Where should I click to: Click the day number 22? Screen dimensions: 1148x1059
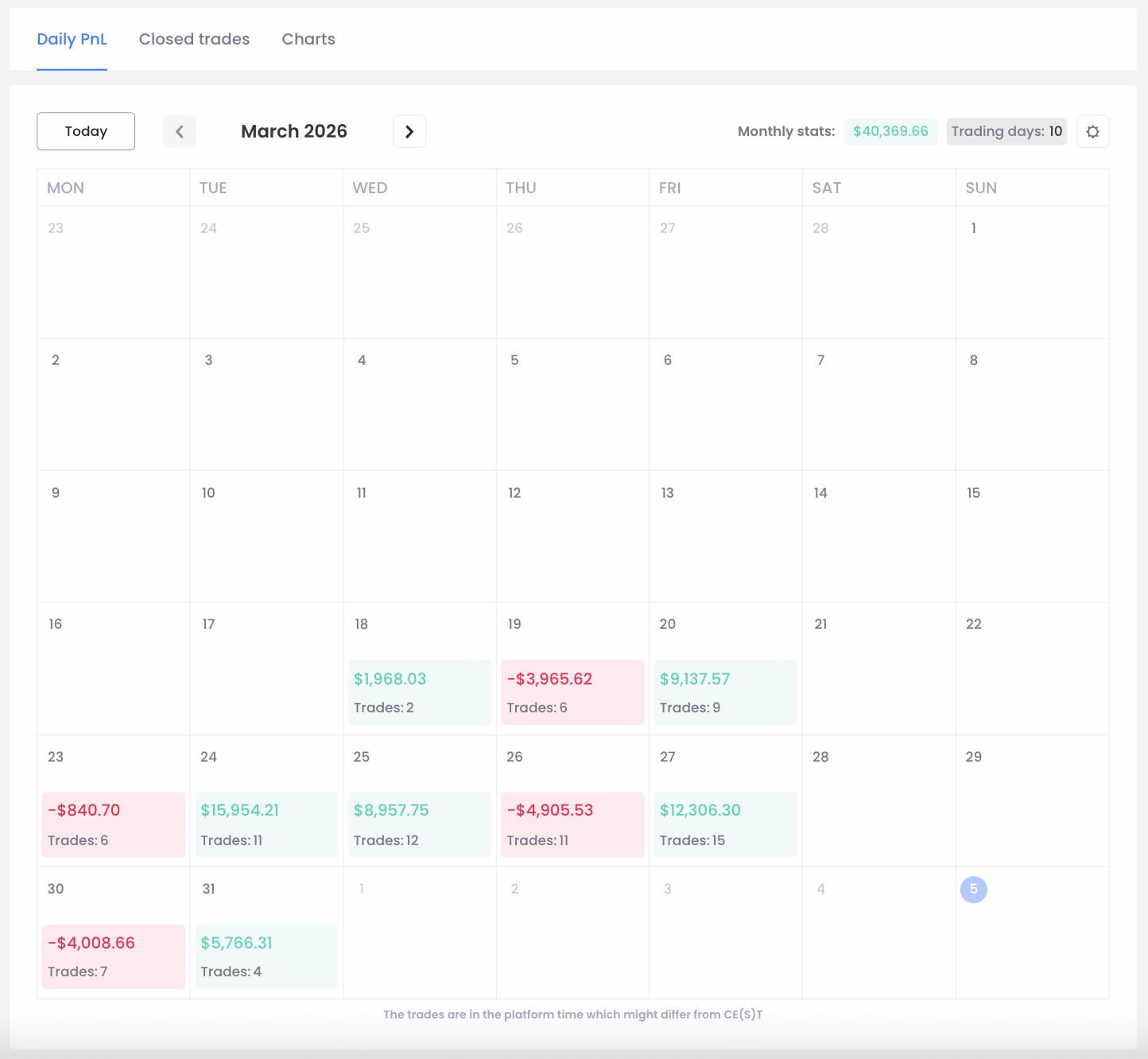pyautogui.click(x=973, y=624)
